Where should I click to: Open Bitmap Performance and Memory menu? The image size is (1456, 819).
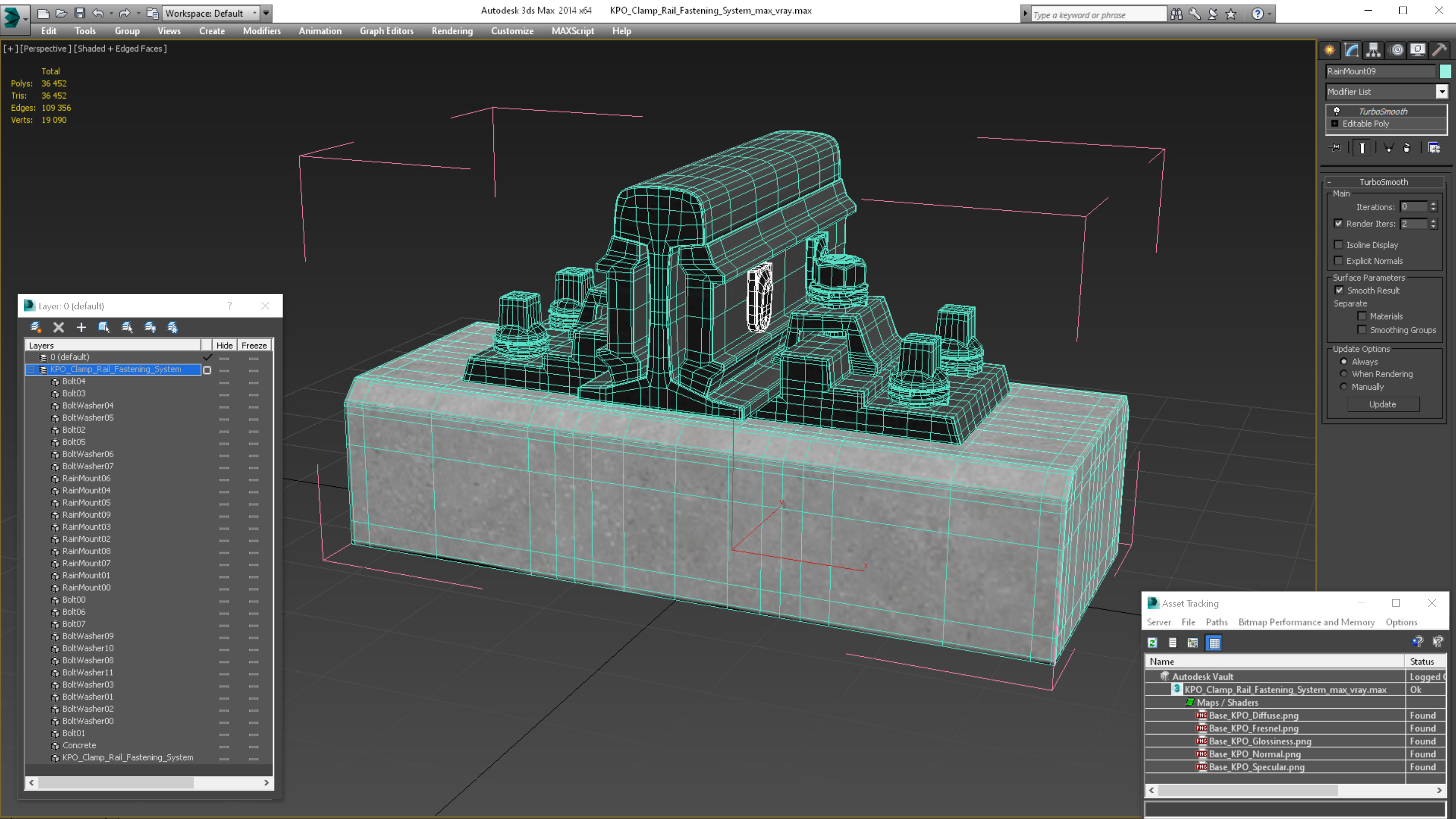pyautogui.click(x=1306, y=622)
